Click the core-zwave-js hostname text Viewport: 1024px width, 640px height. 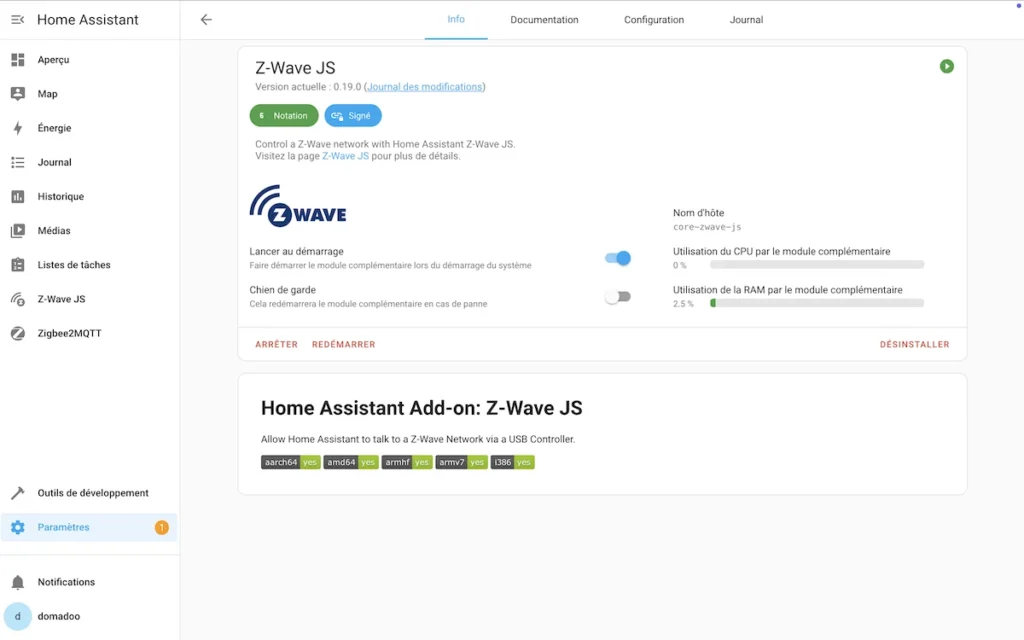tap(707, 227)
